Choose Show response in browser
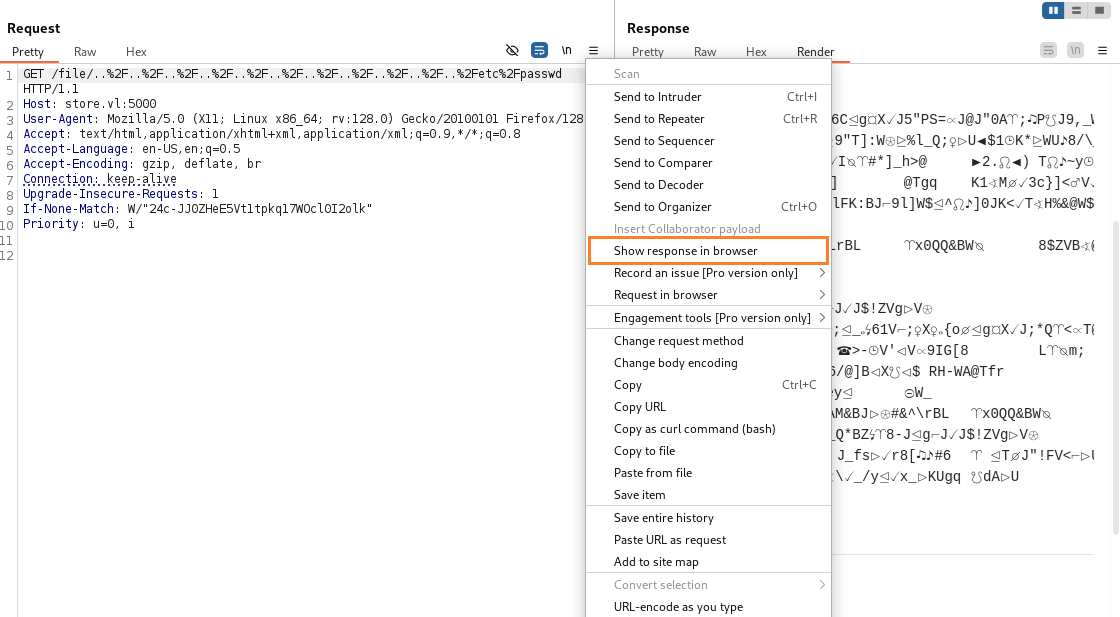Screen dimensions: 1120x617 coord(708,251)
